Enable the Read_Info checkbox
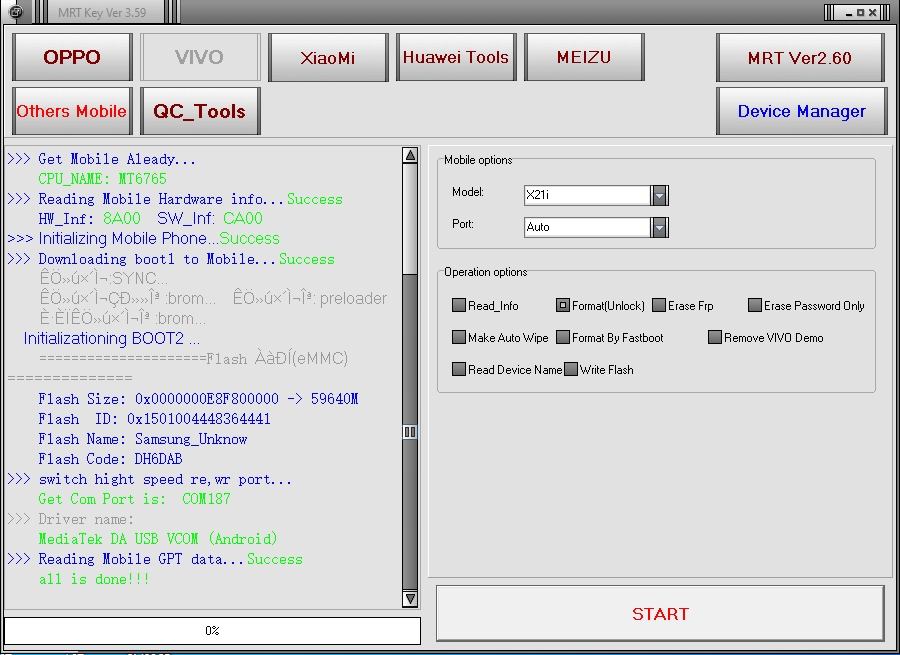The width and height of the screenshot is (900, 655). (x=459, y=305)
